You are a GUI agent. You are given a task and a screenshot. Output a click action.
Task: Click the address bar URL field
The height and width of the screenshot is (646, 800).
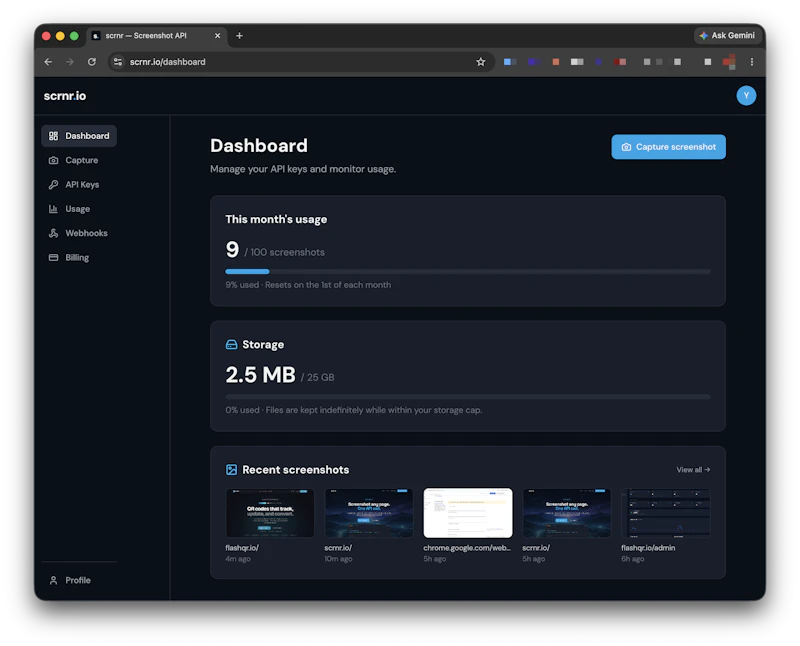click(301, 62)
